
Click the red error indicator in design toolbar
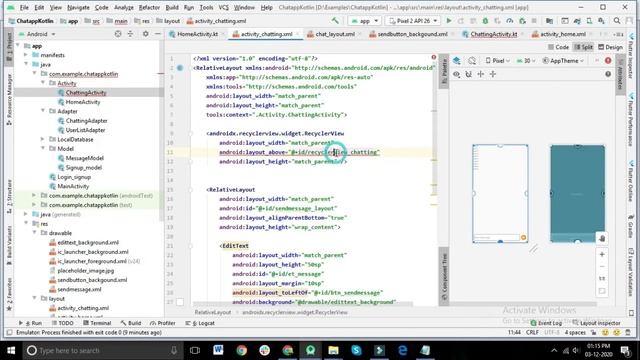click(608, 60)
